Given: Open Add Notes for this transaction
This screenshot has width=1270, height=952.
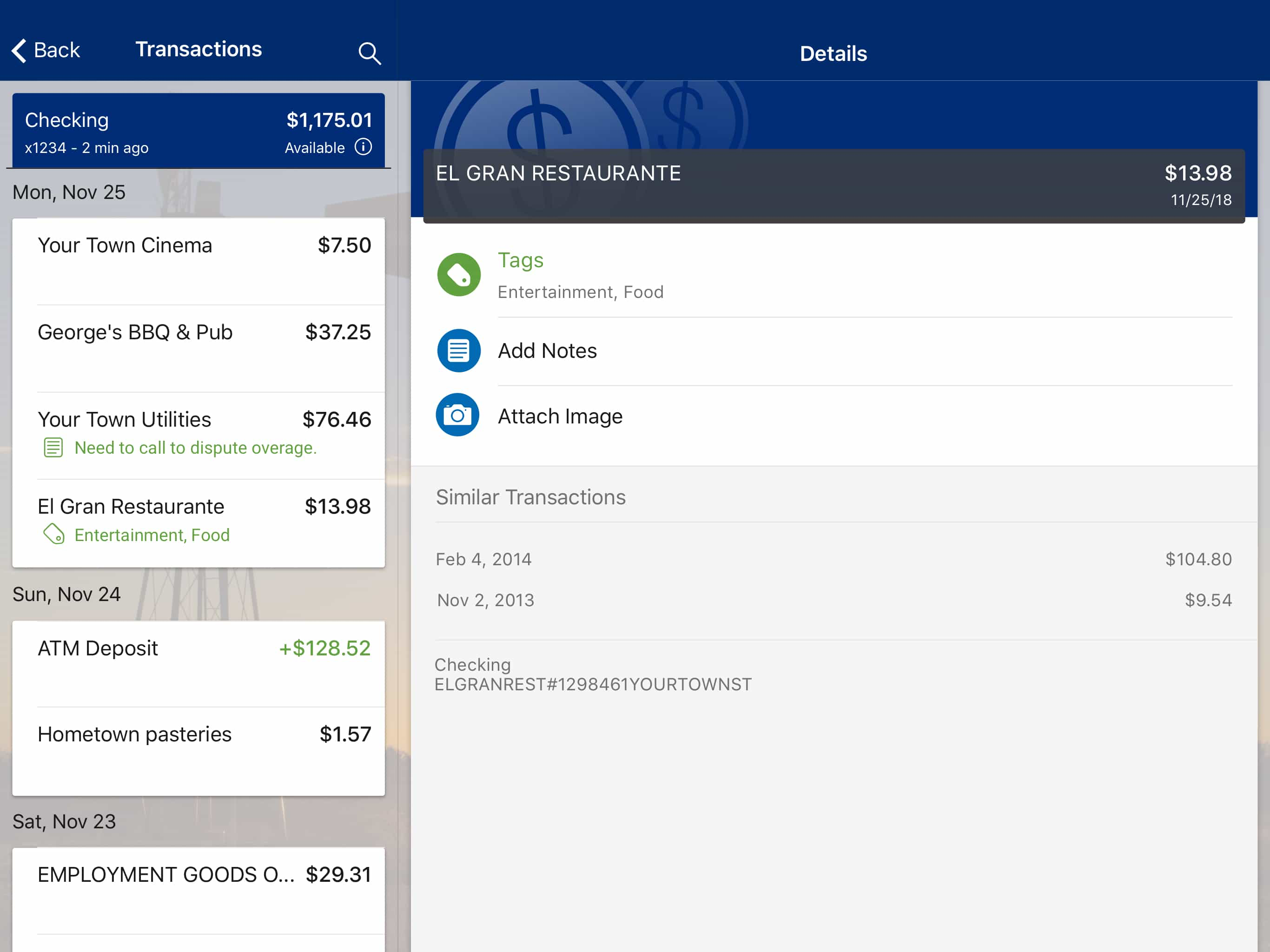Looking at the screenshot, I should coord(834,351).
